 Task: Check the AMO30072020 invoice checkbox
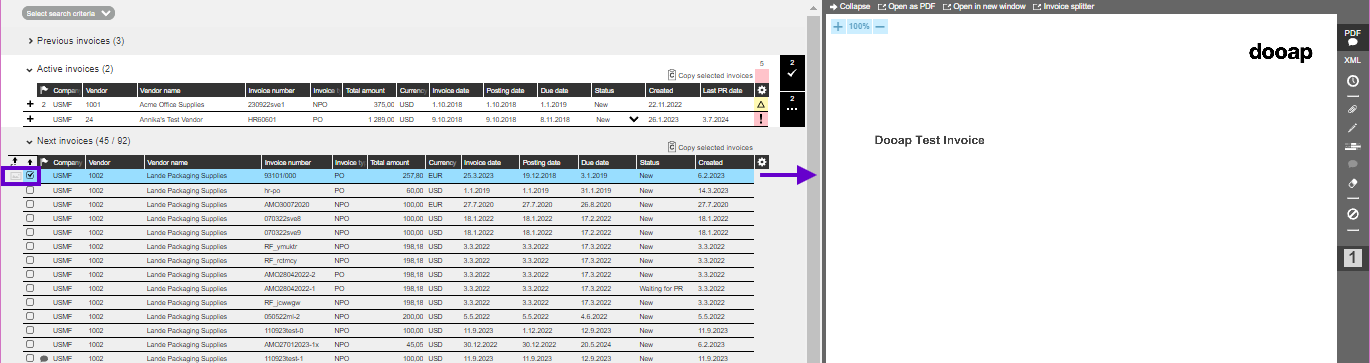tap(30, 204)
